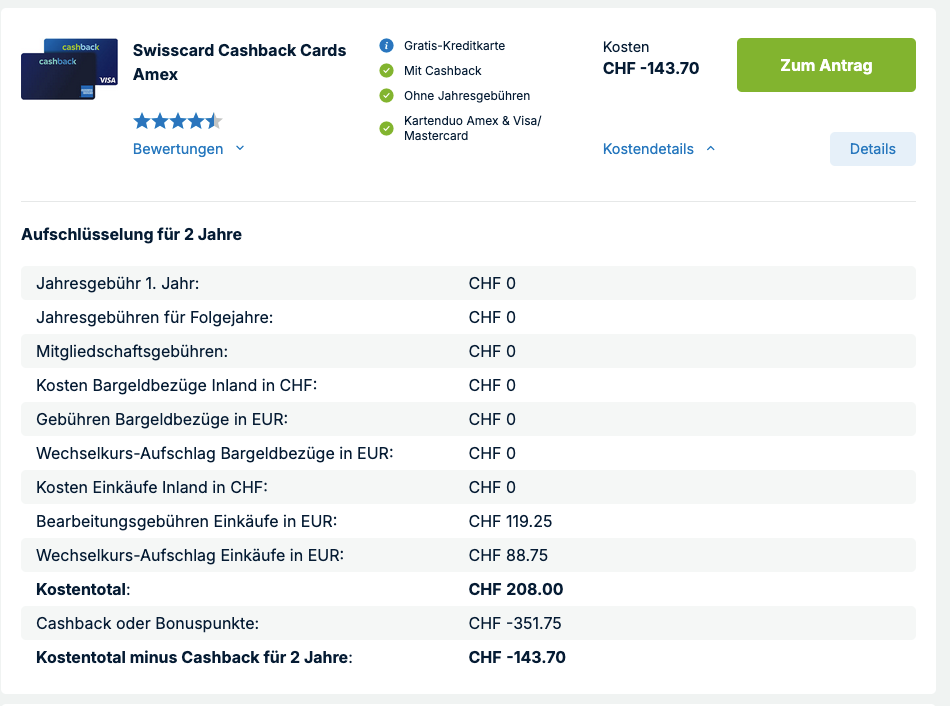Click the Kostendetails link text
The image size is (950, 706).
click(648, 149)
